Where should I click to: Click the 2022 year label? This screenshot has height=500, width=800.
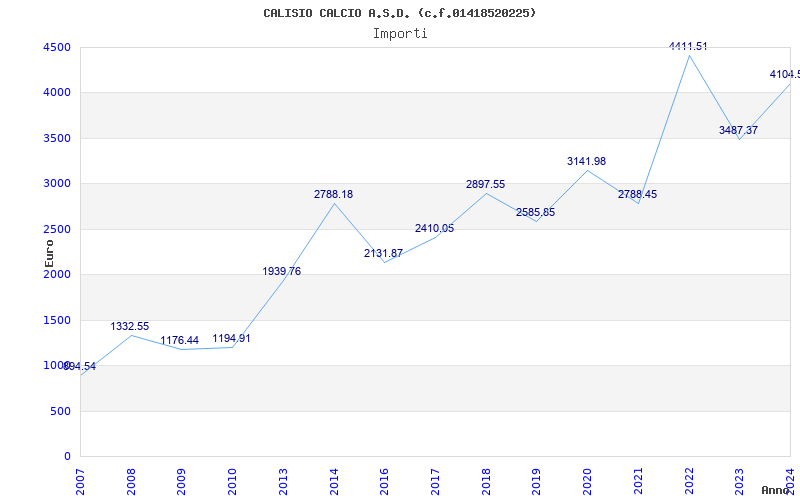[x=689, y=482]
